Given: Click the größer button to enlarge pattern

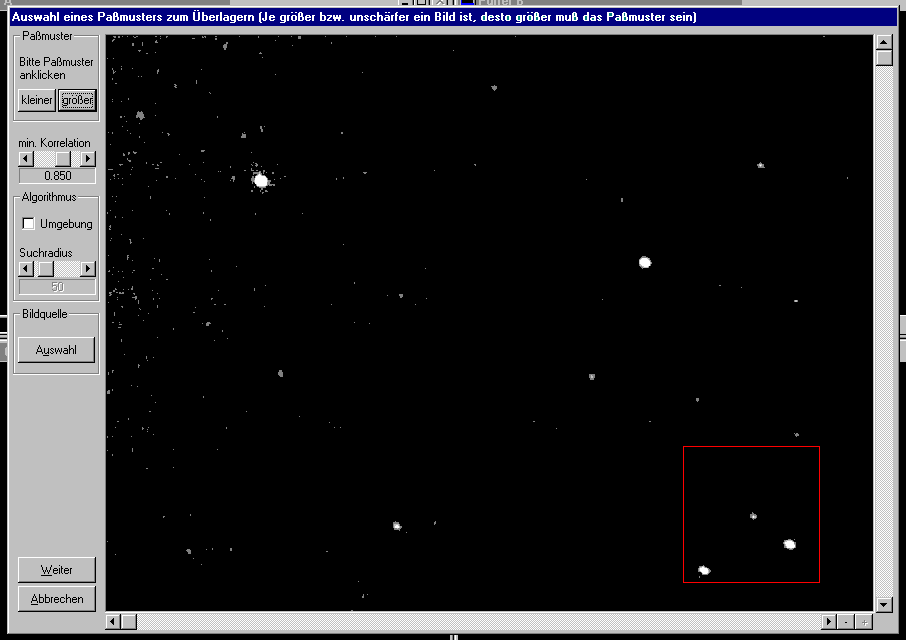Looking at the screenshot, I should 77,100.
